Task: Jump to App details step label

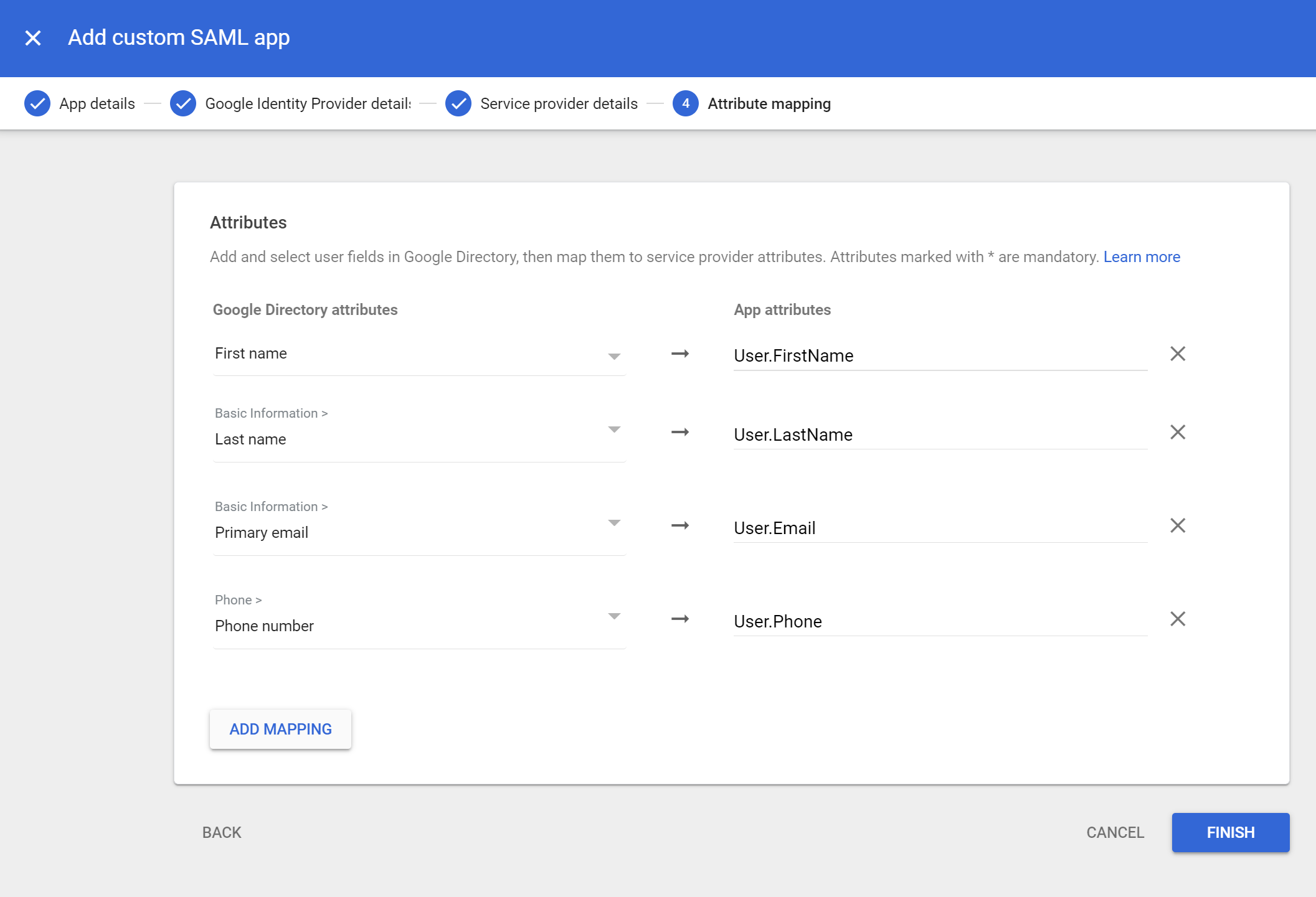Action: coord(97,103)
